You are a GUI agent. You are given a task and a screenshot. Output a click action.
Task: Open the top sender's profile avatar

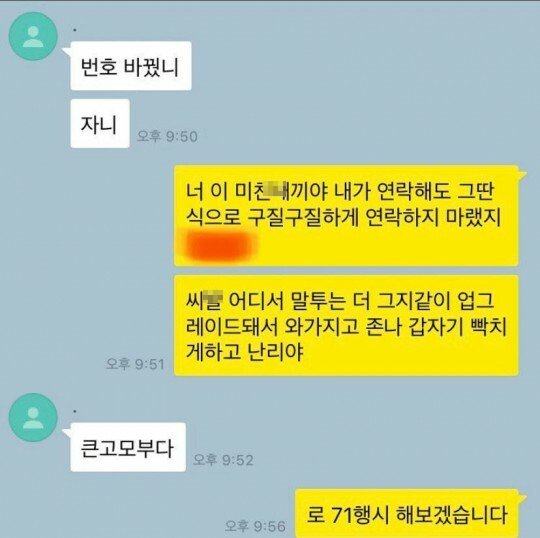point(33,37)
